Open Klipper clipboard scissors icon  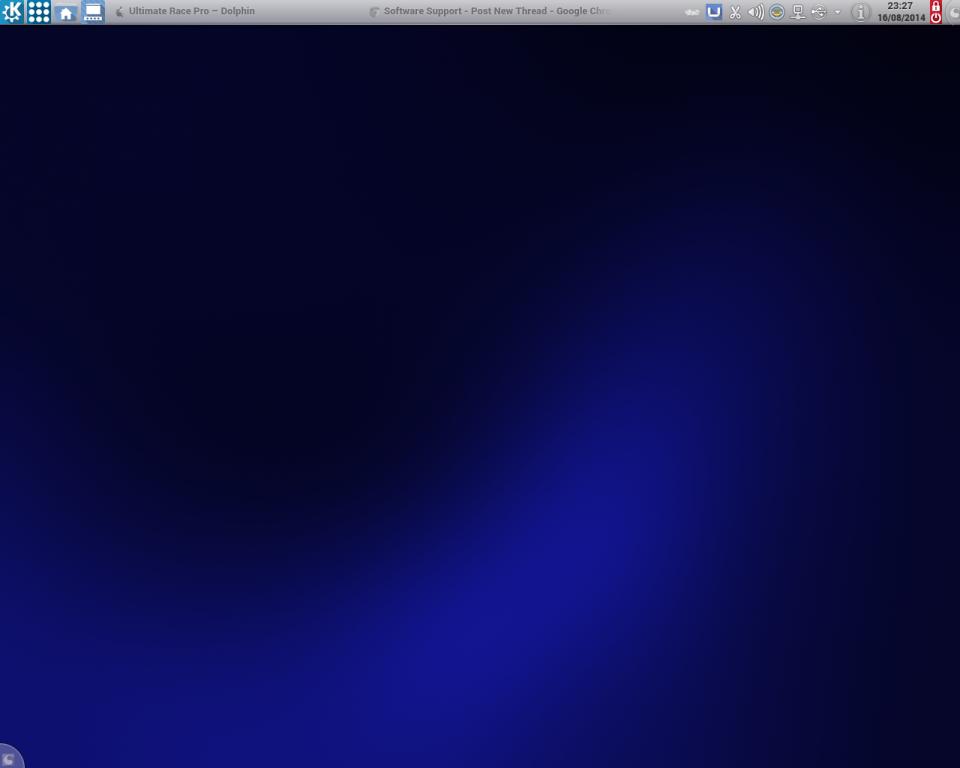click(x=735, y=12)
